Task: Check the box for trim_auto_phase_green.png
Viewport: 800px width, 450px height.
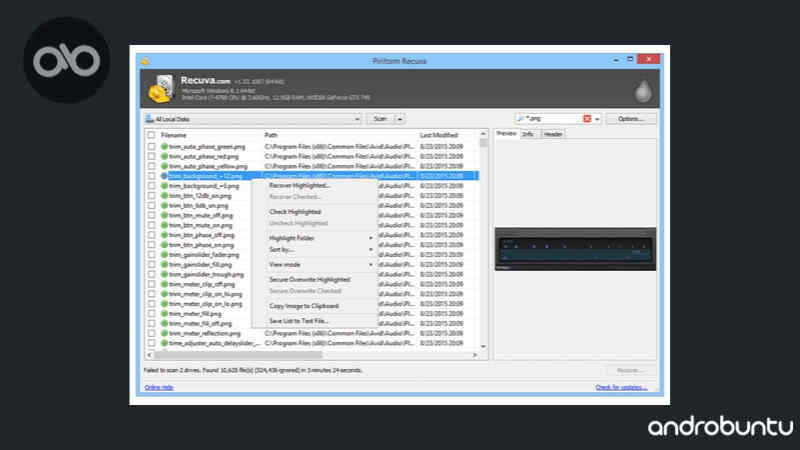Action: click(151, 146)
